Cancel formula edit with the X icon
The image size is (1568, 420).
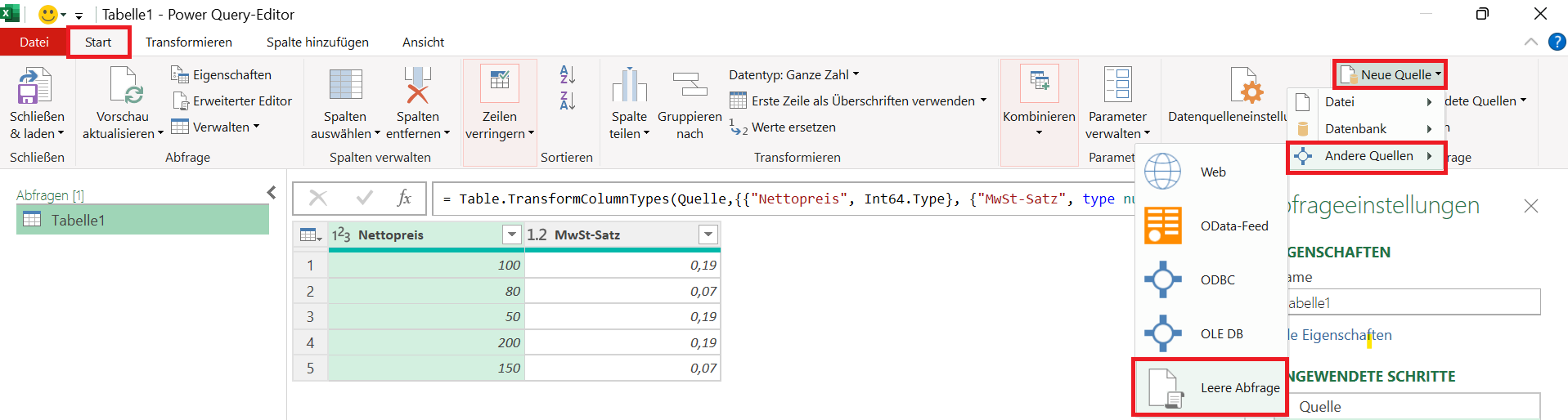click(x=318, y=198)
